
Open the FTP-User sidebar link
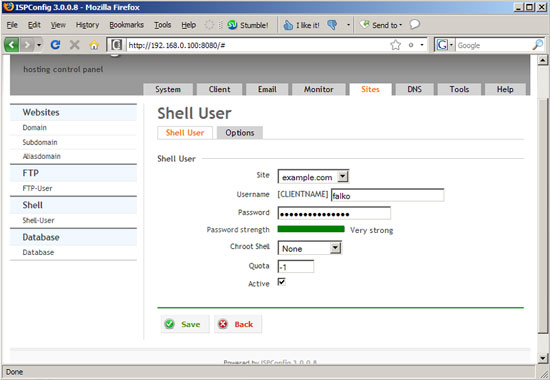(x=37, y=188)
